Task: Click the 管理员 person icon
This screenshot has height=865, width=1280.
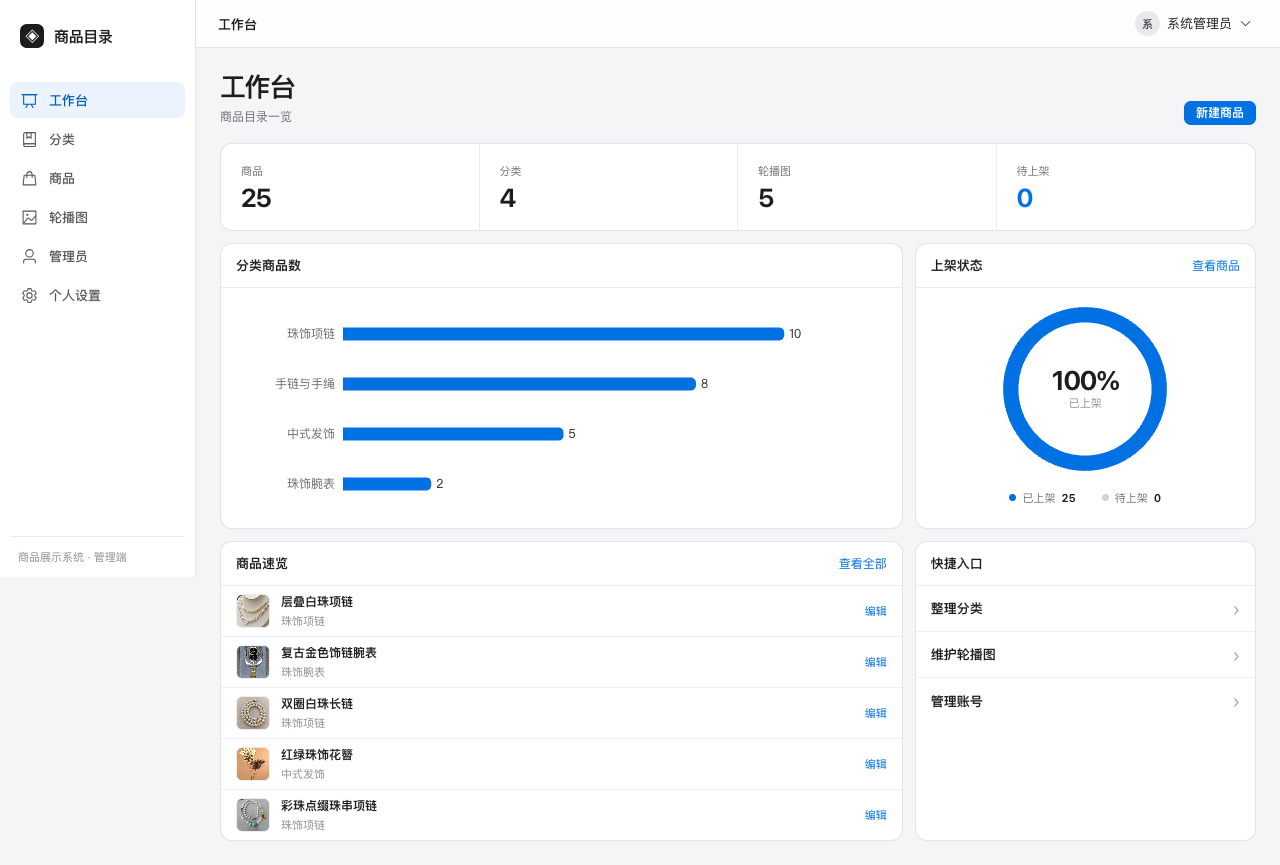Action: (30, 256)
